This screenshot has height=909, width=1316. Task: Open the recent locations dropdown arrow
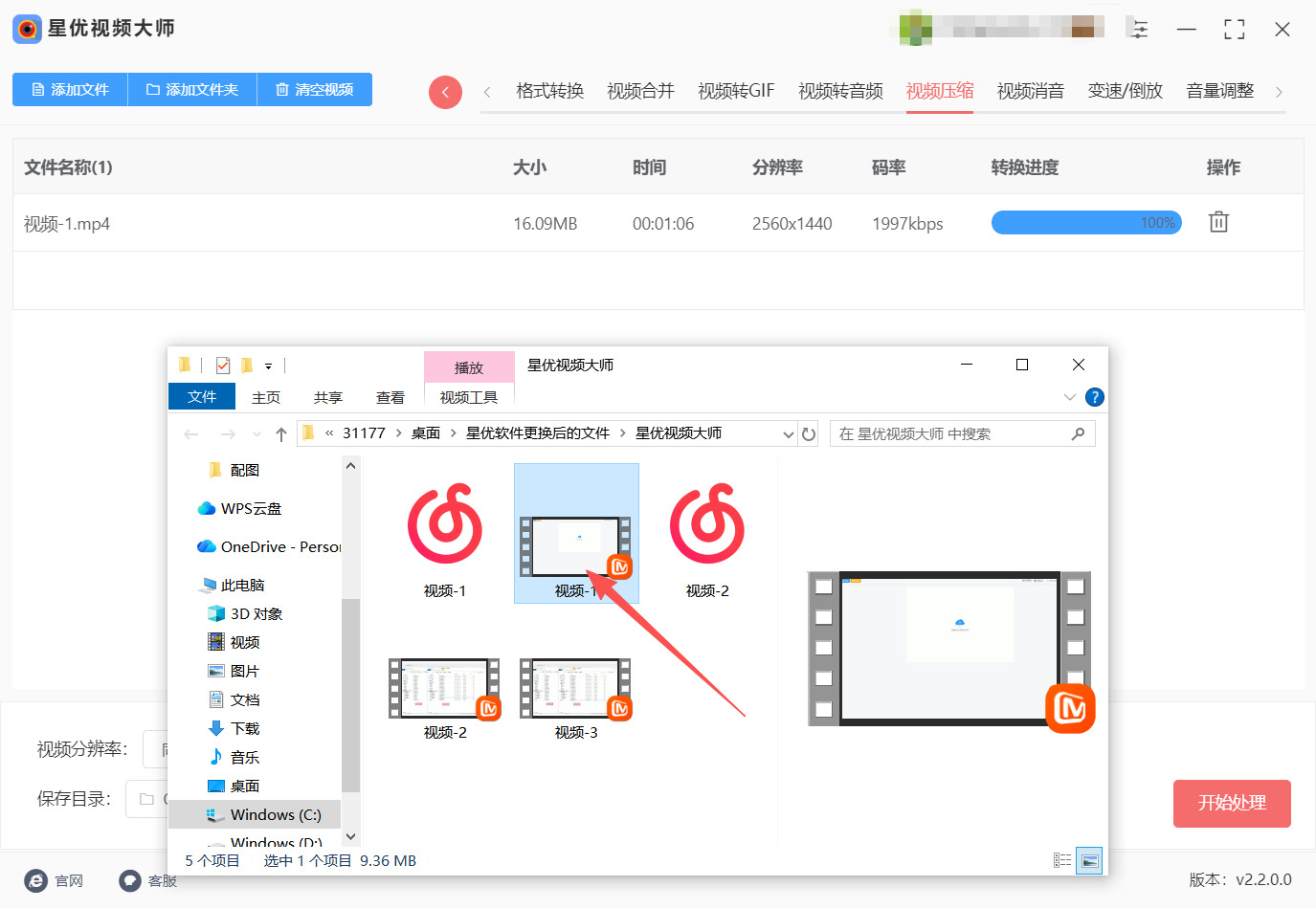257,434
